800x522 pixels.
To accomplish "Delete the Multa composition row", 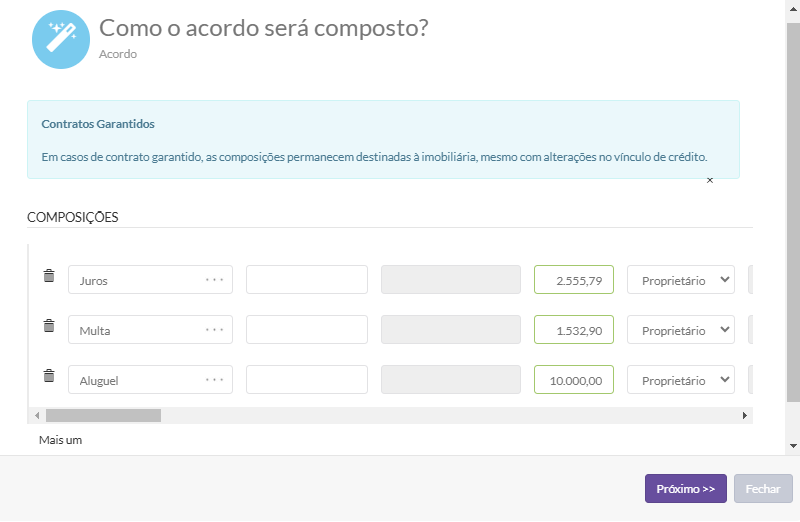I will (x=49, y=326).
